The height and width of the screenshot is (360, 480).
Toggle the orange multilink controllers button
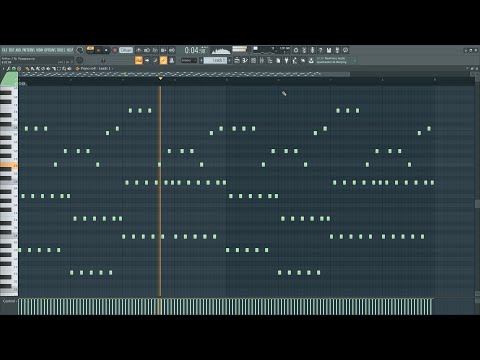163,60
